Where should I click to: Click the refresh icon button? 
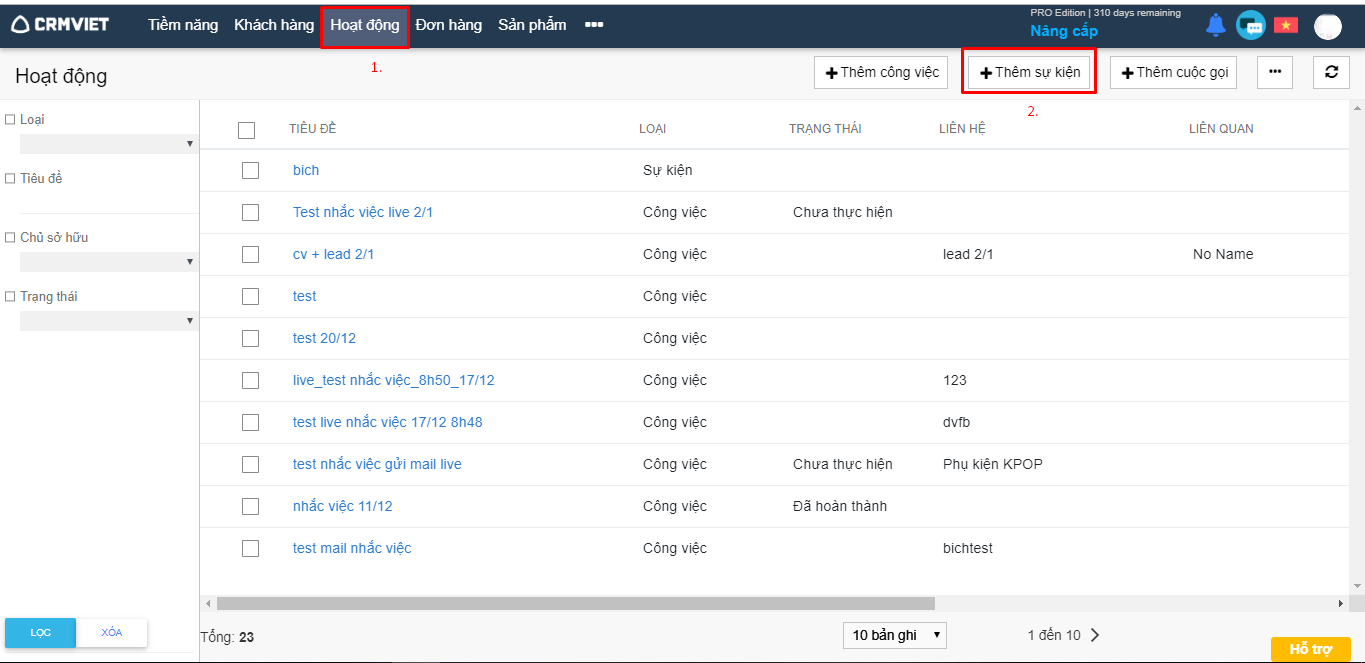1331,72
